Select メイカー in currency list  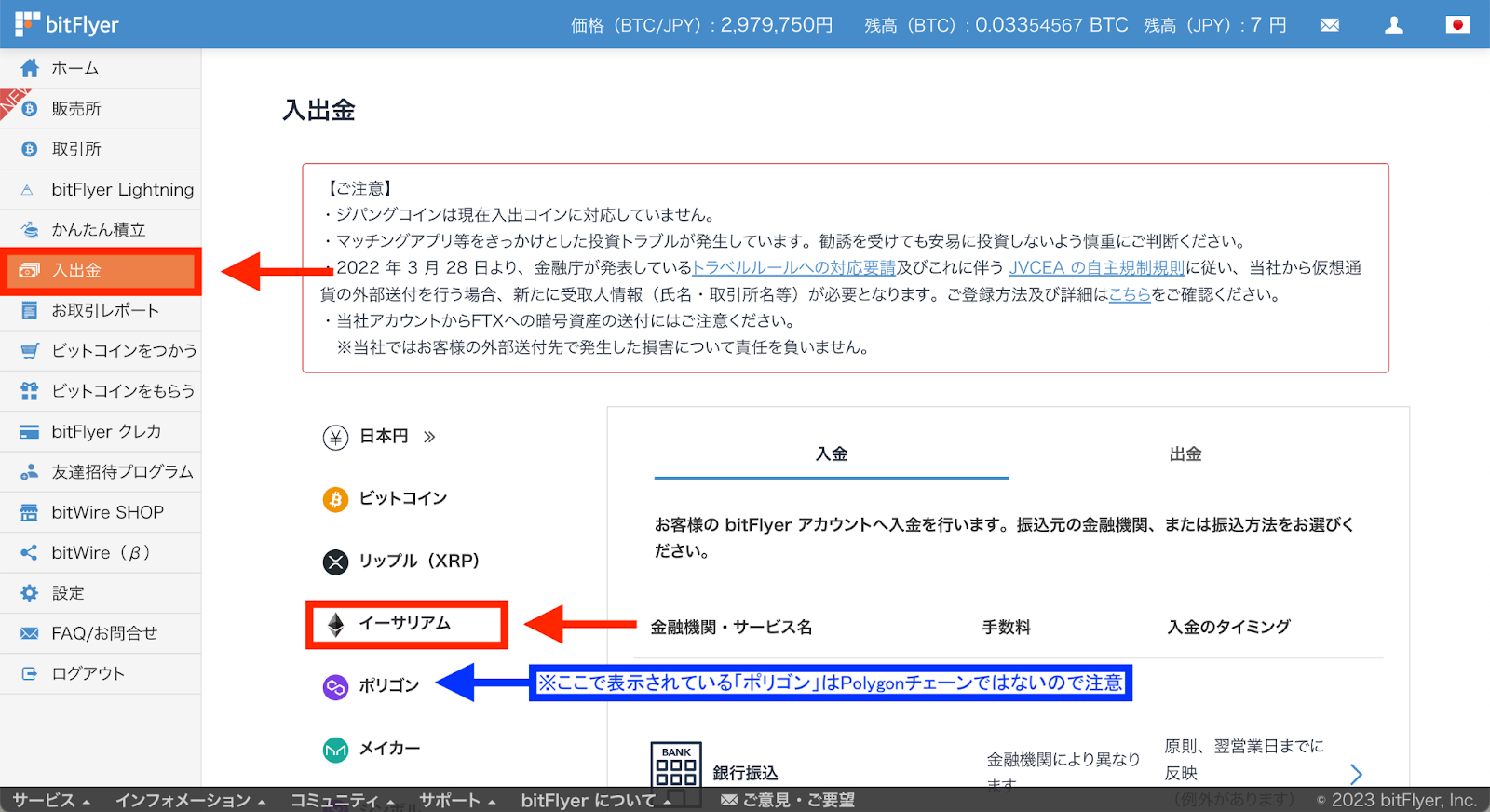tap(389, 749)
